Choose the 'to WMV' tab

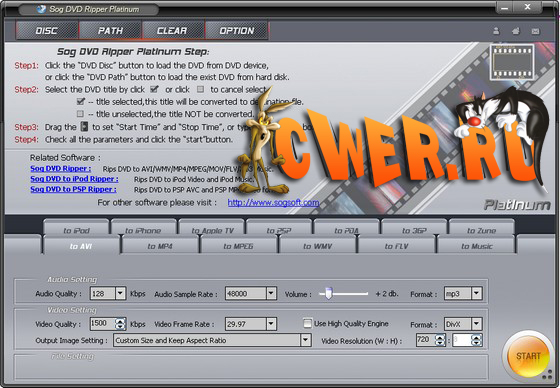pos(318,246)
